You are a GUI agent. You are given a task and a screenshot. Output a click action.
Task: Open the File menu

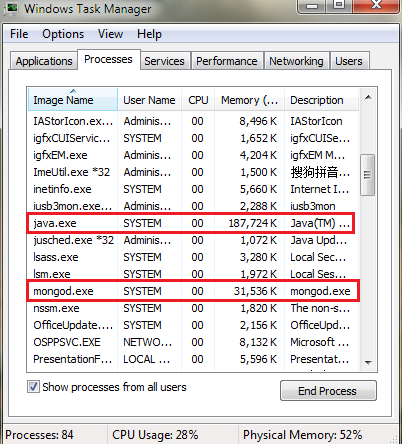pos(19,34)
